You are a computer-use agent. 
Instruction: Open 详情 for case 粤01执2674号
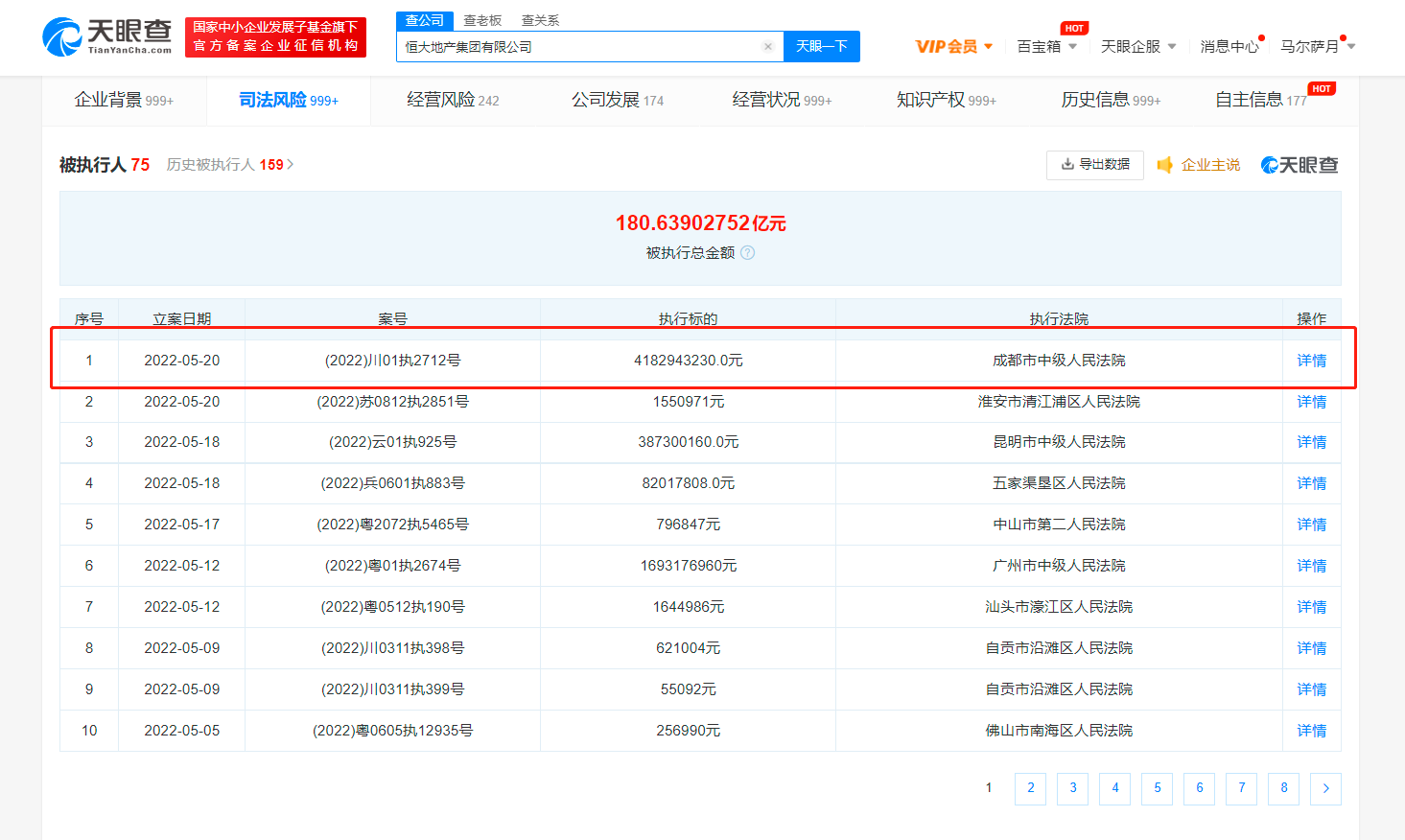click(1311, 566)
